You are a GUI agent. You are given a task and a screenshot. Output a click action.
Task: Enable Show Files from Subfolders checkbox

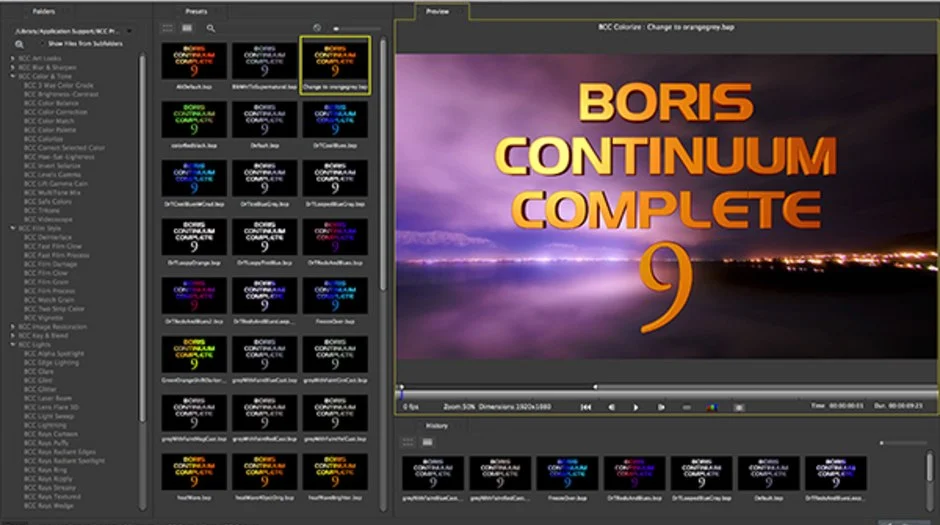coord(42,44)
